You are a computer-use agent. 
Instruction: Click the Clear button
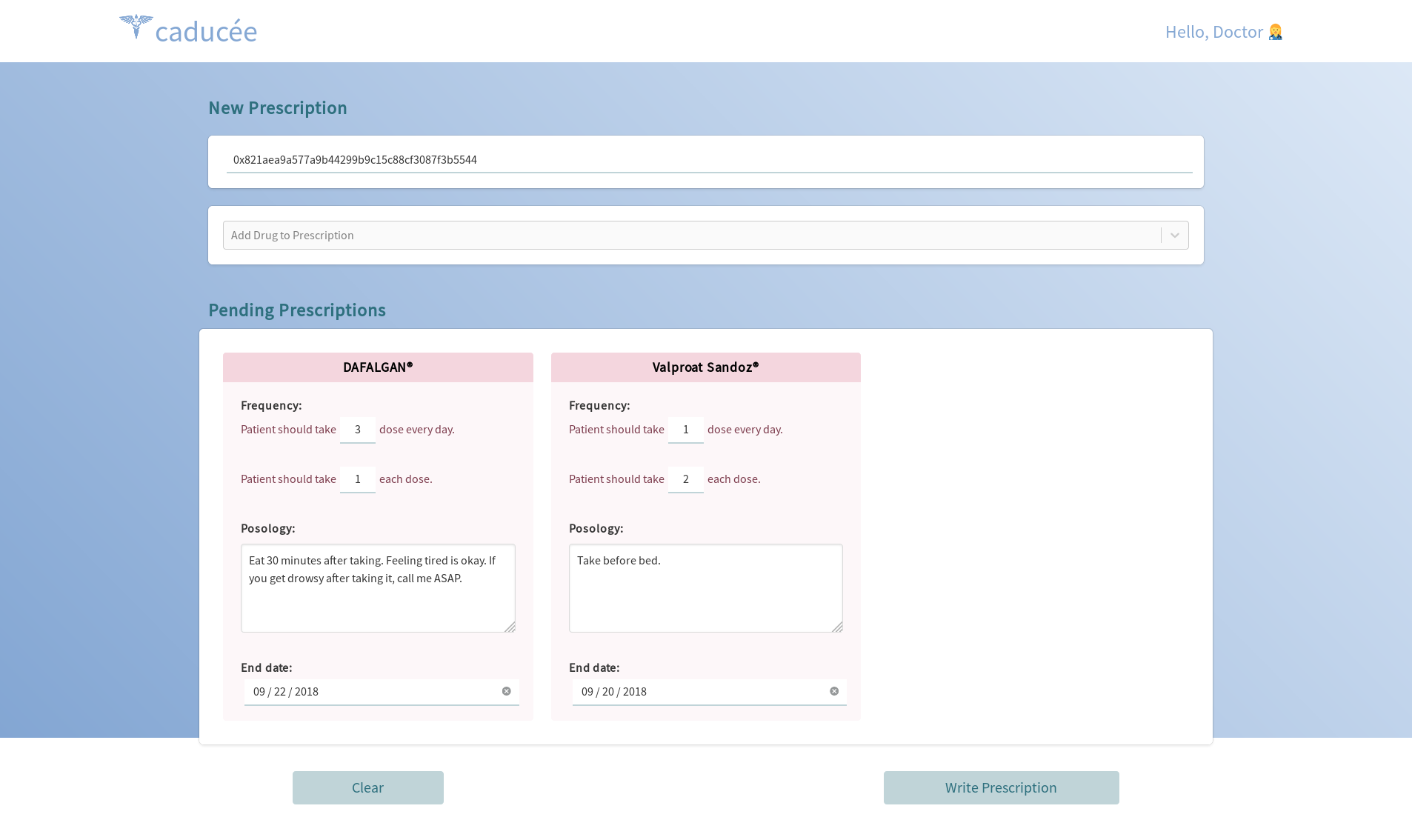click(368, 788)
